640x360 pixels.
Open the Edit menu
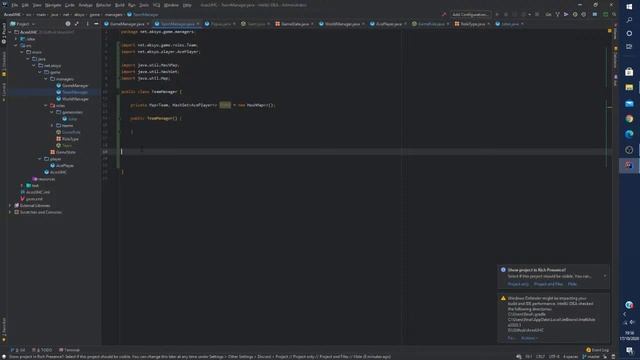click(x=25, y=5)
